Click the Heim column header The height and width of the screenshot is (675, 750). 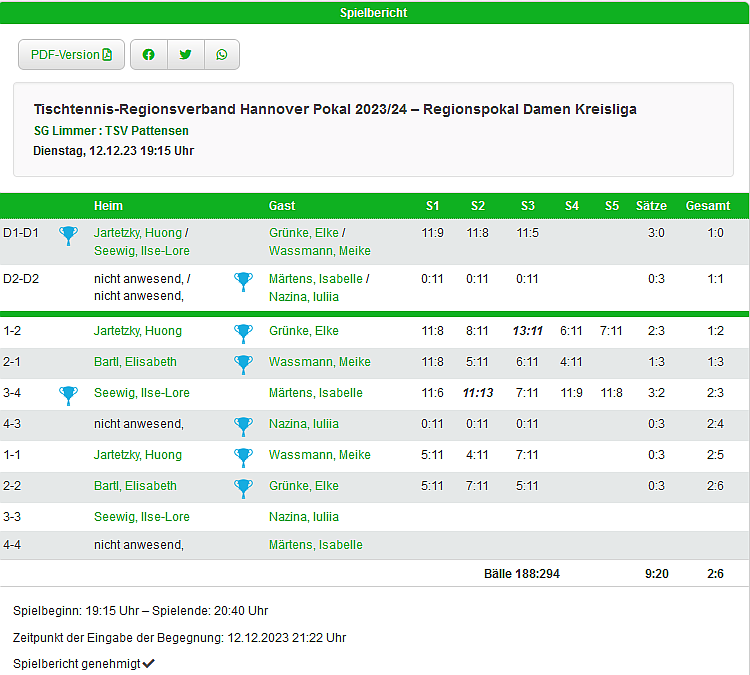pyautogui.click(x=108, y=206)
